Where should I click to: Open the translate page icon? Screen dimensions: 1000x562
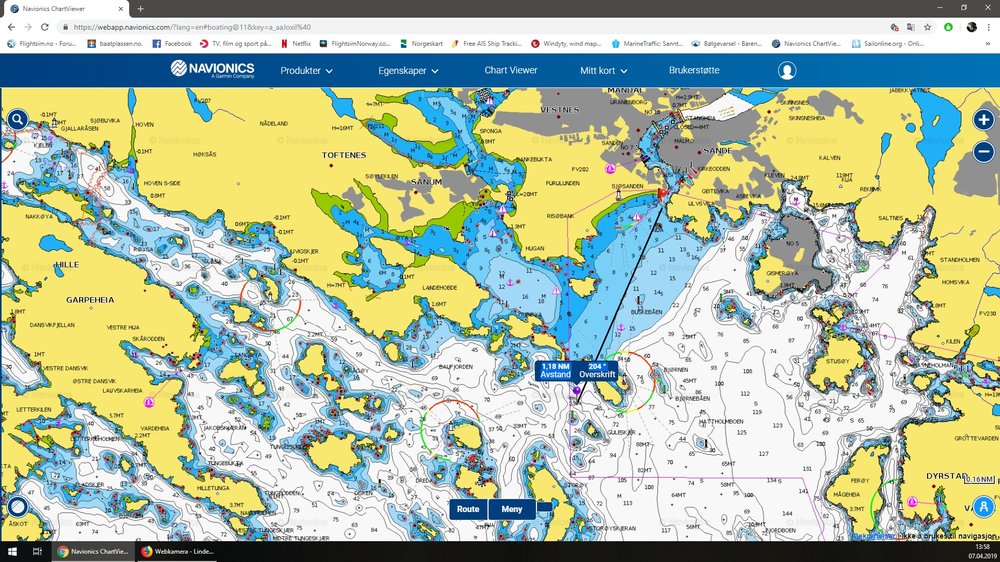point(911,27)
